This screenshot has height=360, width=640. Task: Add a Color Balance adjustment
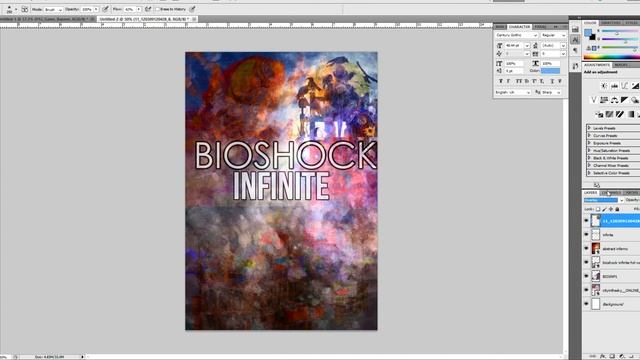(x=614, y=100)
